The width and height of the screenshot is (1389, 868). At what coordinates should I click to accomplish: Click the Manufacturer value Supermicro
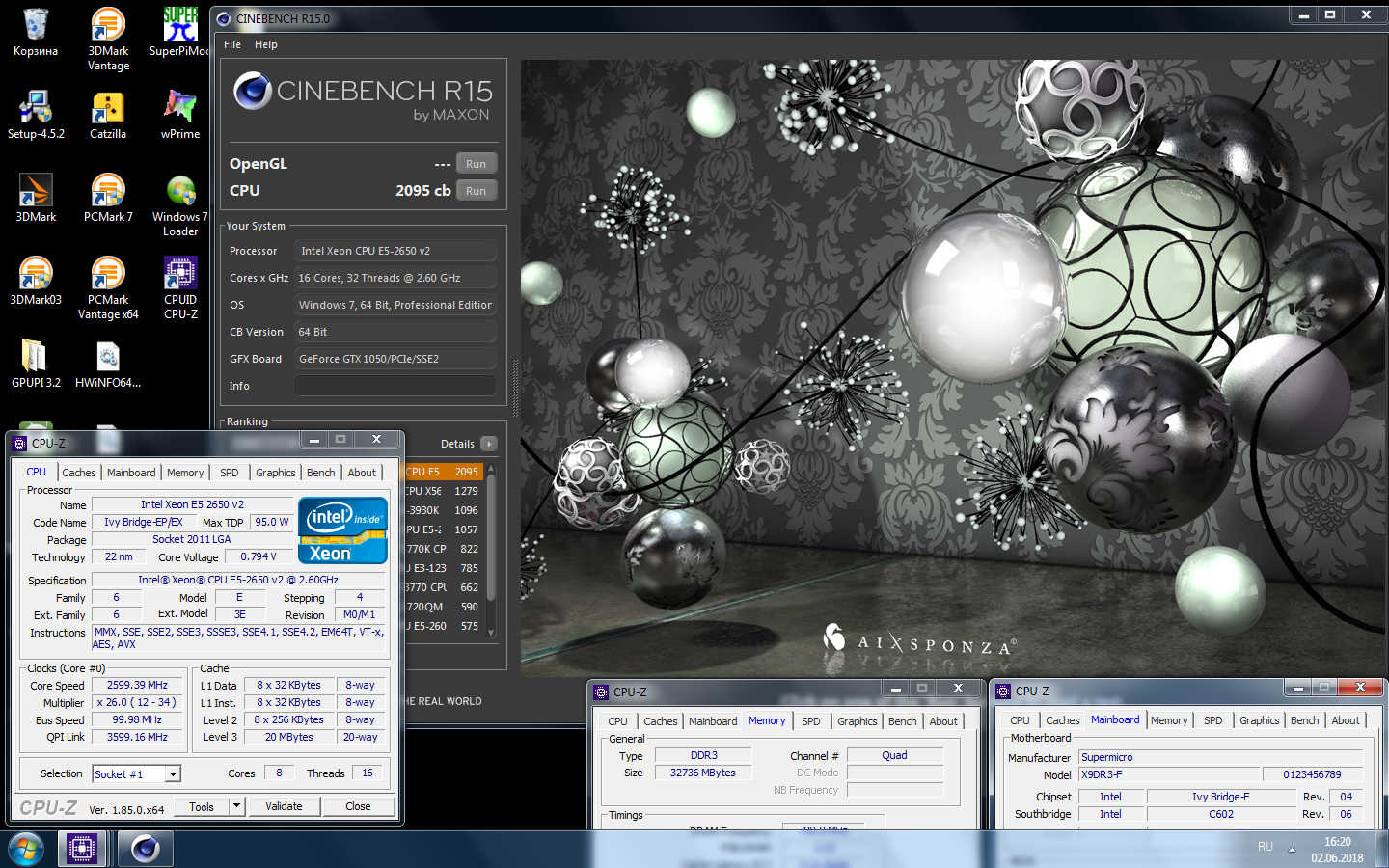(x=1221, y=757)
